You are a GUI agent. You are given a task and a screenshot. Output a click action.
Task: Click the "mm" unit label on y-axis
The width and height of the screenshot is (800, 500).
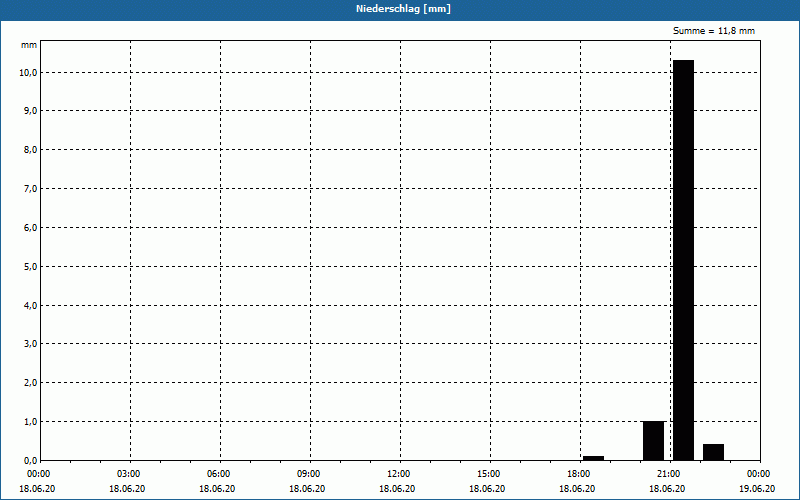29,45
